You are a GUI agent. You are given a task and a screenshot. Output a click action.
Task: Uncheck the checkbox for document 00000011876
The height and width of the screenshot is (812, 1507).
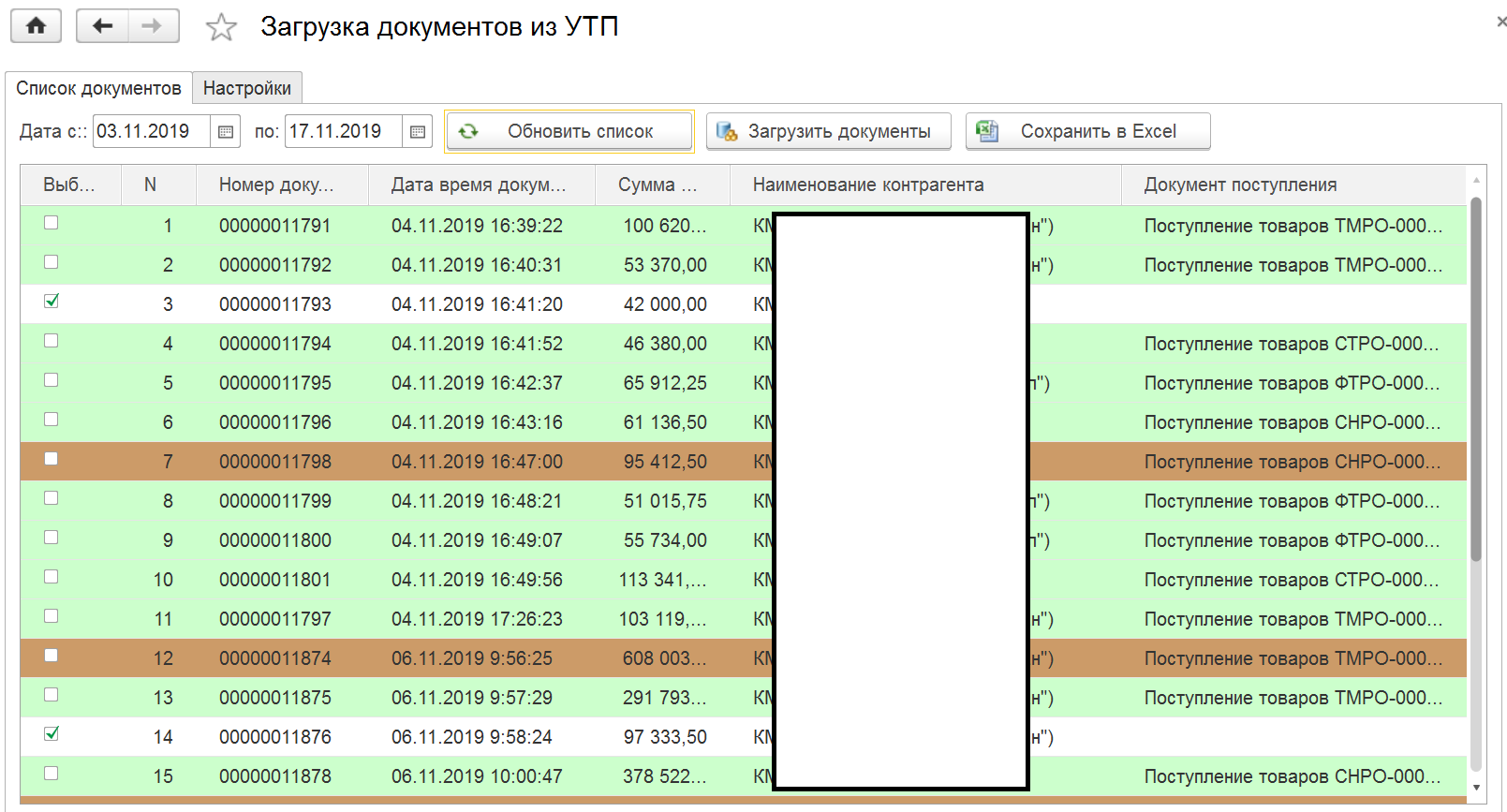click(52, 734)
